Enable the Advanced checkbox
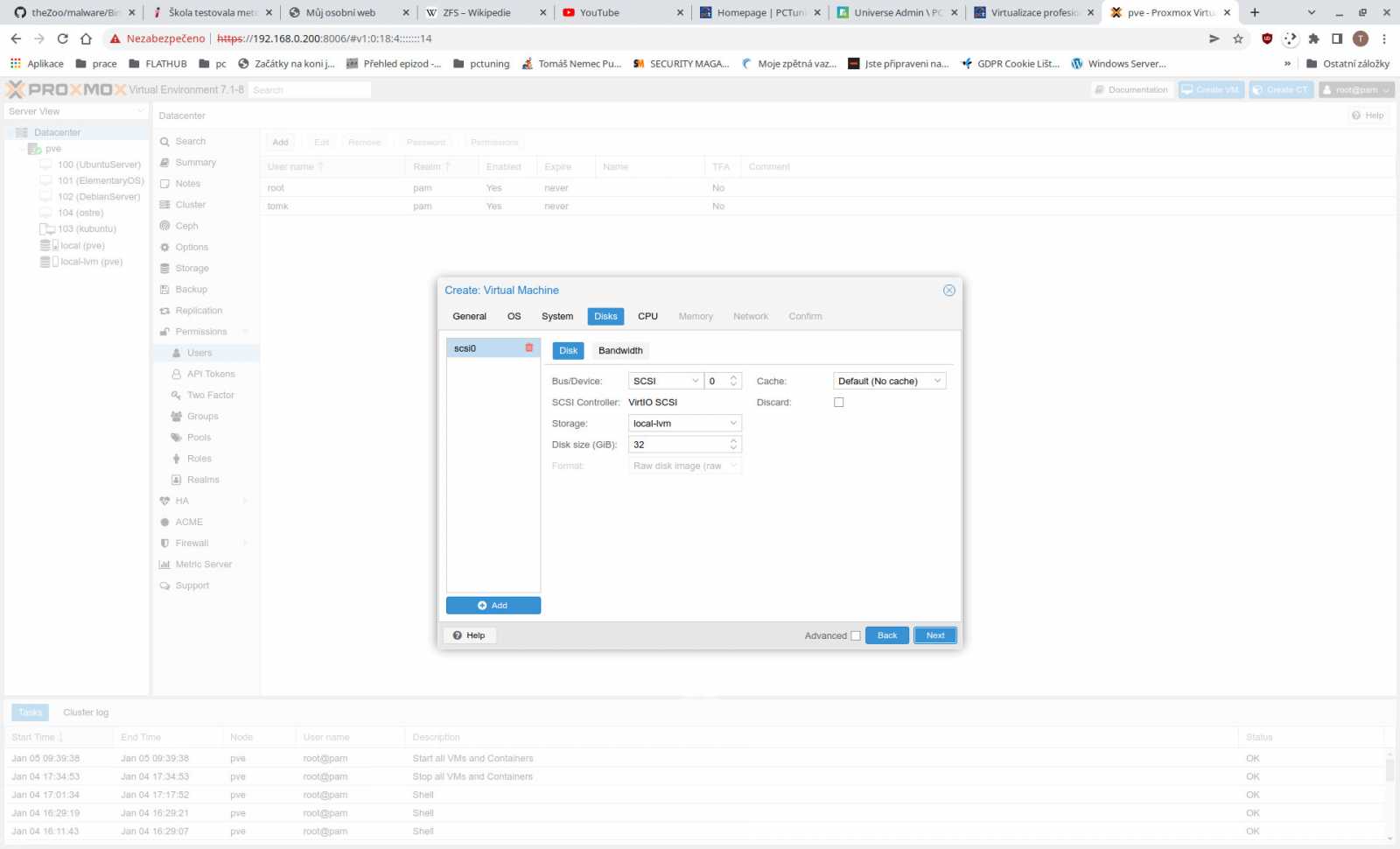Viewport: 1400px width, 849px height. tap(856, 635)
